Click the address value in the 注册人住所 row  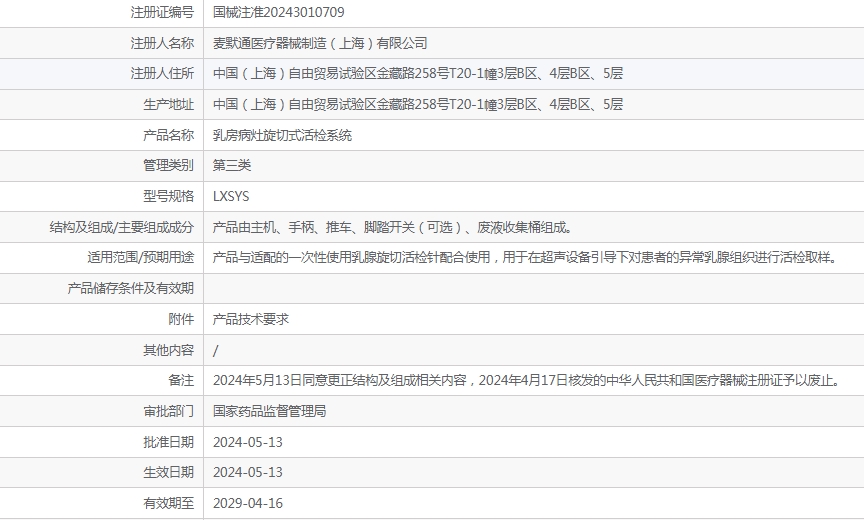click(418, 73)
